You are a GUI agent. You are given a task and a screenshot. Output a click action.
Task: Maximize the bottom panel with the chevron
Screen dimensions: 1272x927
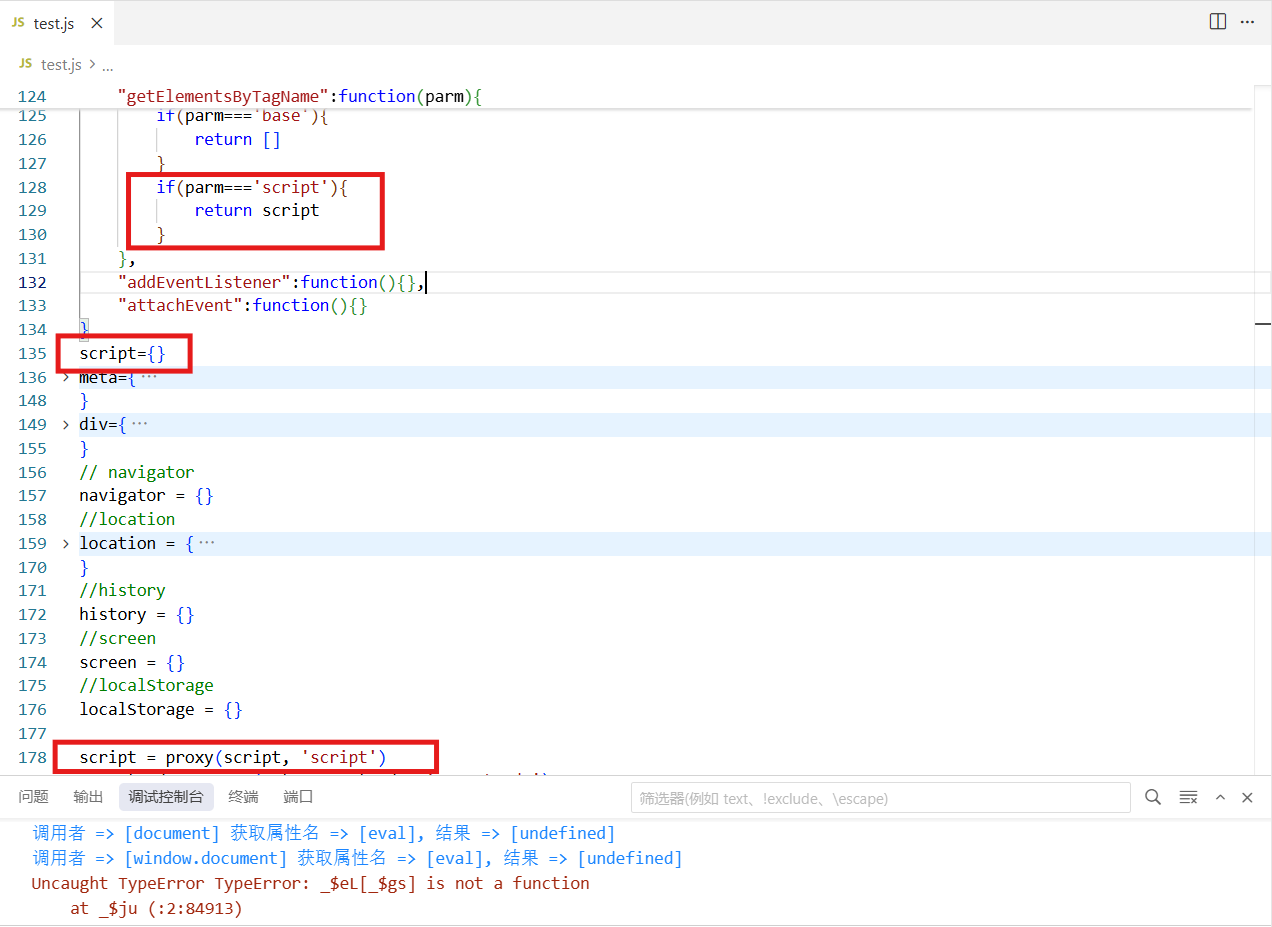click(x=1220, y=797)
